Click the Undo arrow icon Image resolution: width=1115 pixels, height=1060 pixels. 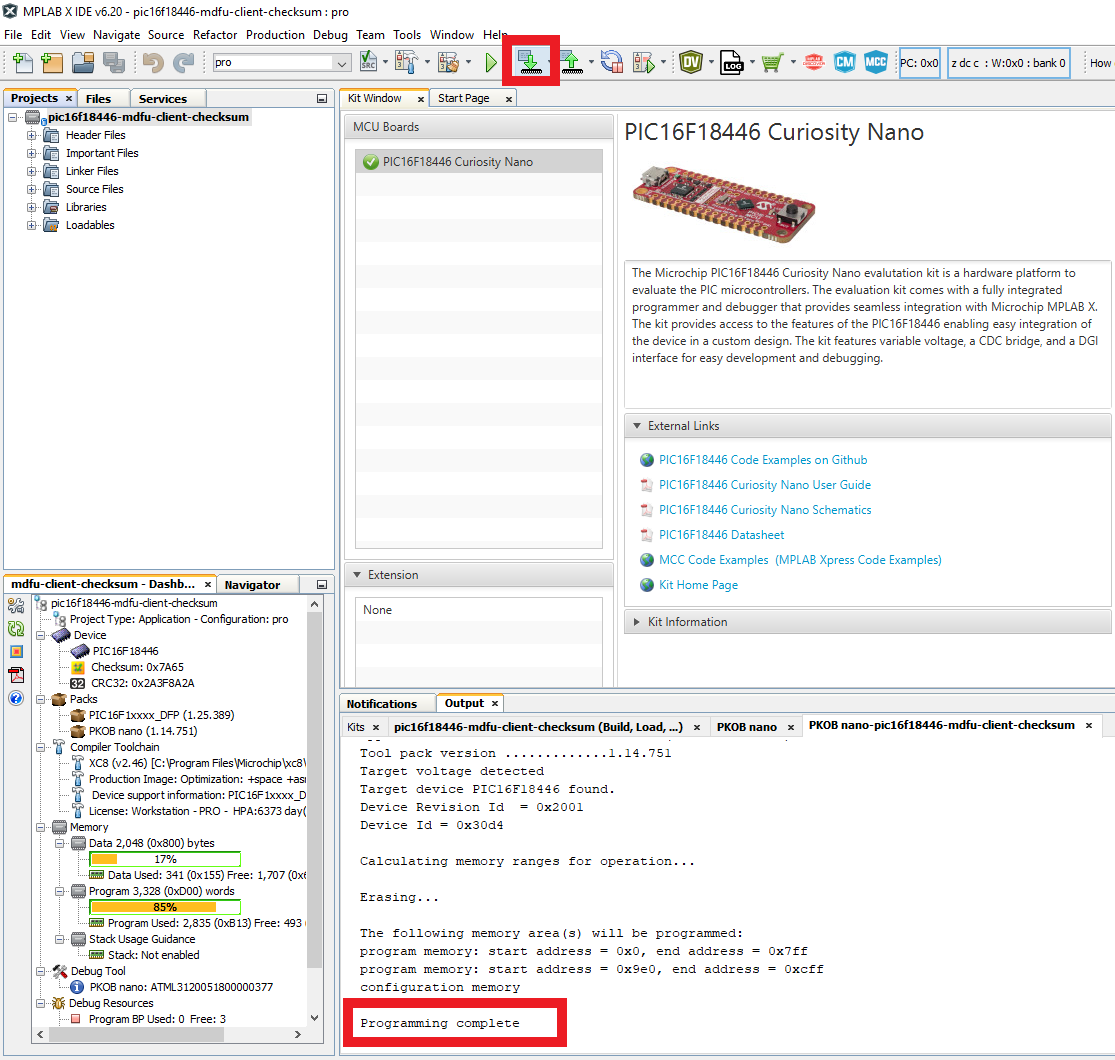point(153,63)
